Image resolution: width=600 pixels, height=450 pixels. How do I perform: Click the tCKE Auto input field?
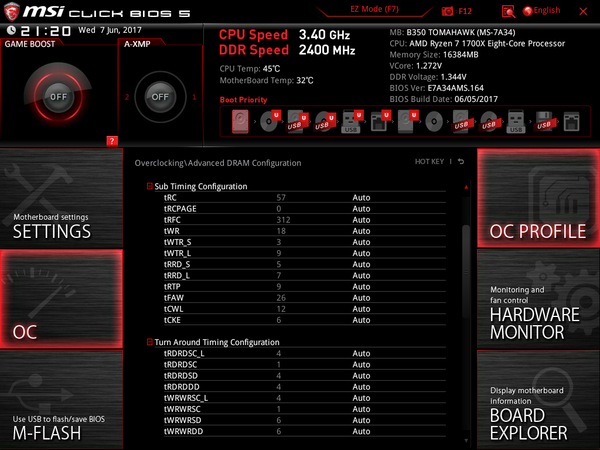361,320
